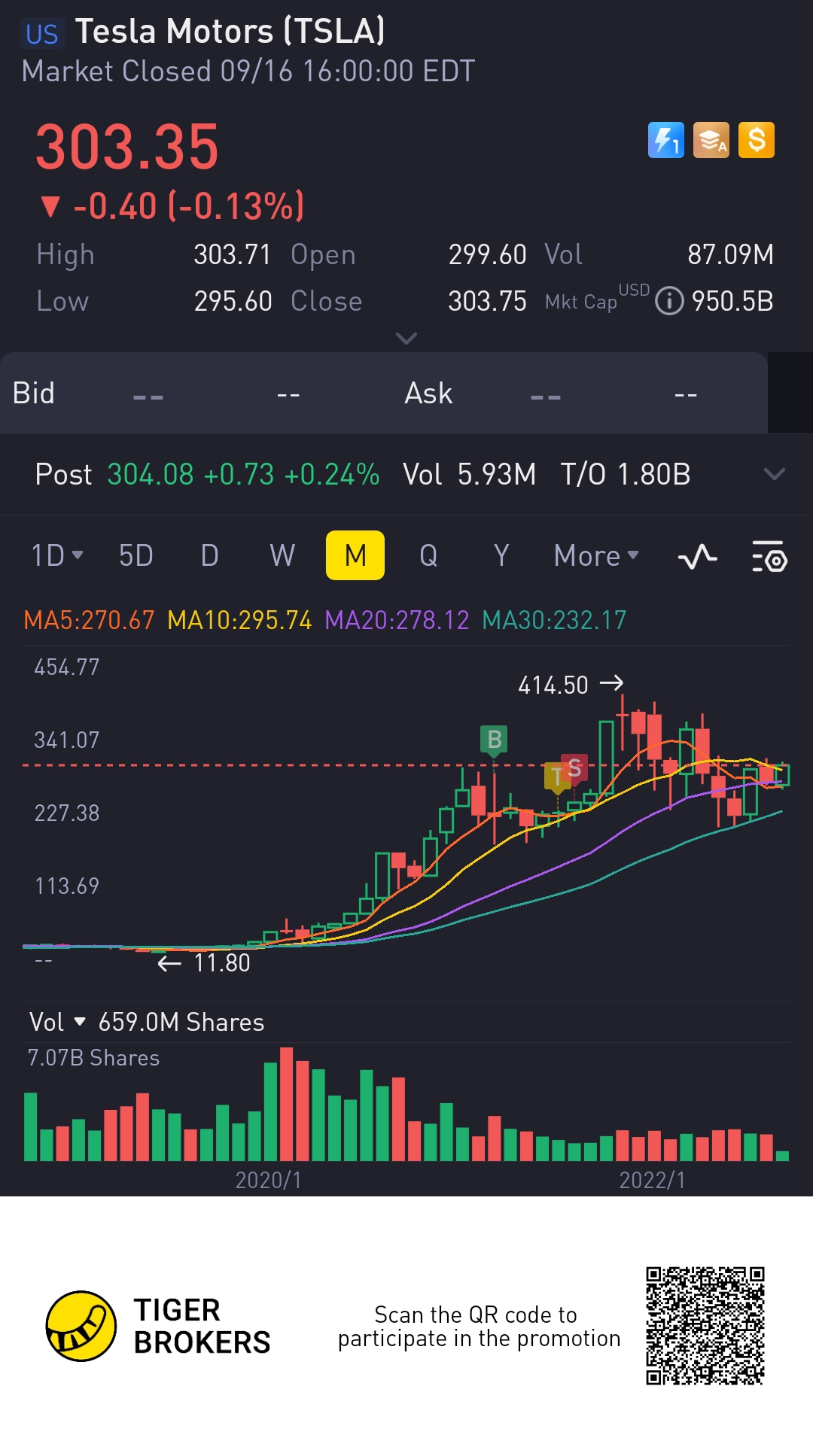This screenshot has width=813, height=1456.
Task: Tap the 303.35 last price
Action: click(127, 147)
